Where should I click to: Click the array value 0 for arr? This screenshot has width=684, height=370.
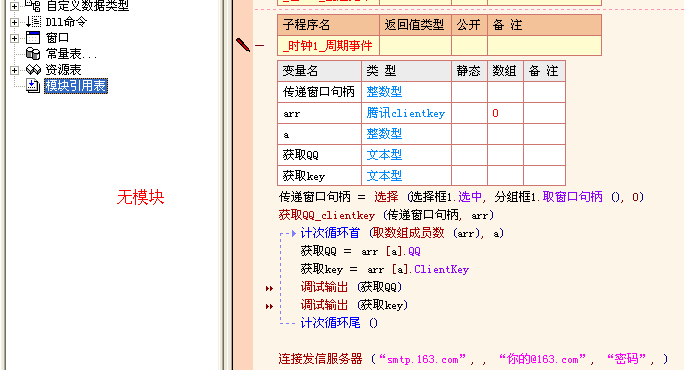pos(495,113)
